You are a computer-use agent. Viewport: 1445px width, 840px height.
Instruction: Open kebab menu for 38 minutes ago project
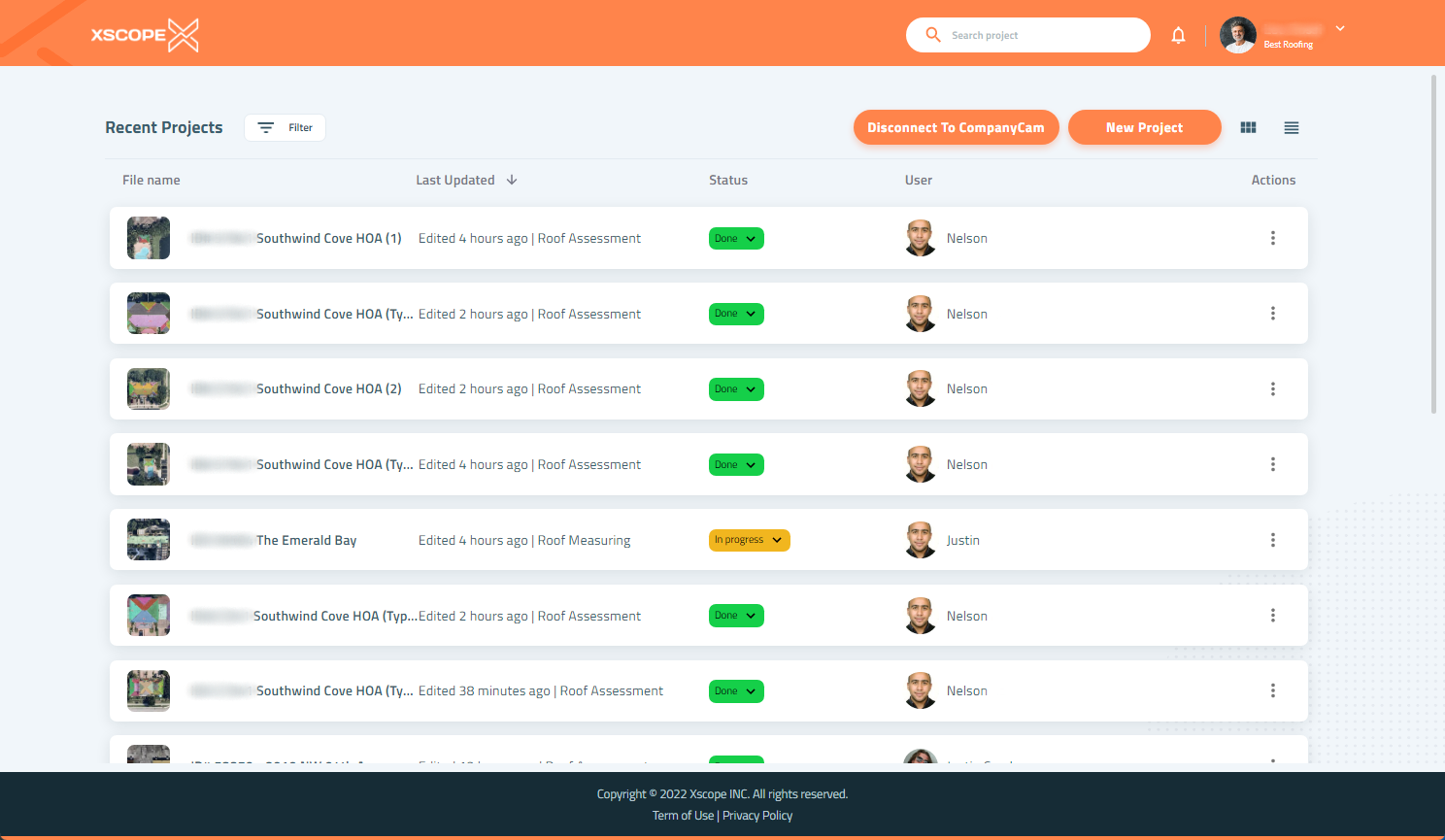[1272, 690]
